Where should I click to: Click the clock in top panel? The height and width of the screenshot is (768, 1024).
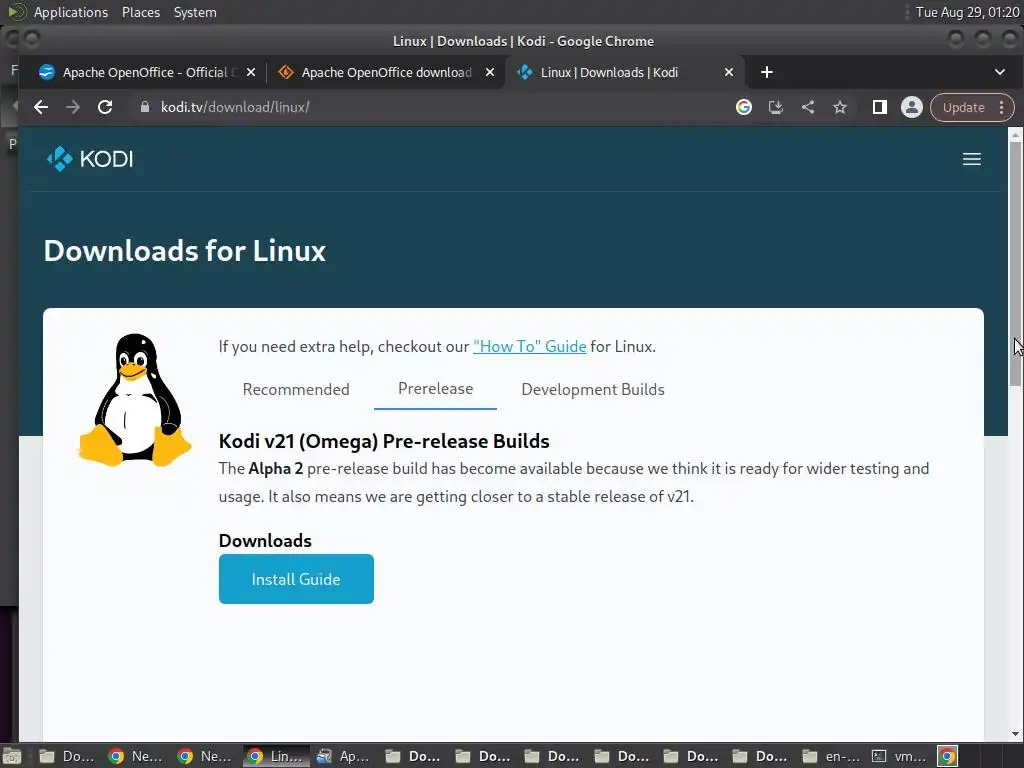(x=967, y=12)
